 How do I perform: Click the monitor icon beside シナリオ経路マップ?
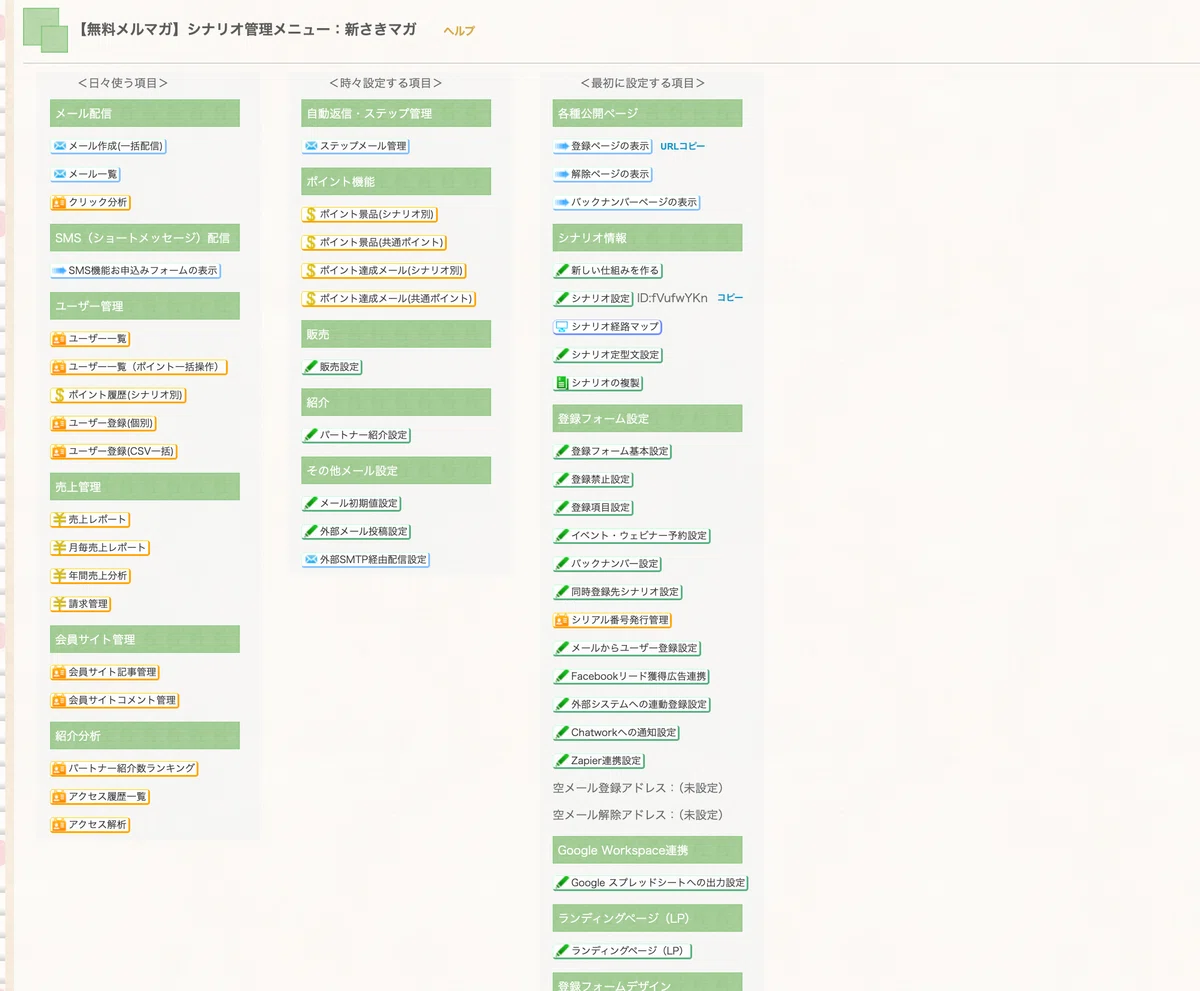pyautogui.click(x=561, y=327)
